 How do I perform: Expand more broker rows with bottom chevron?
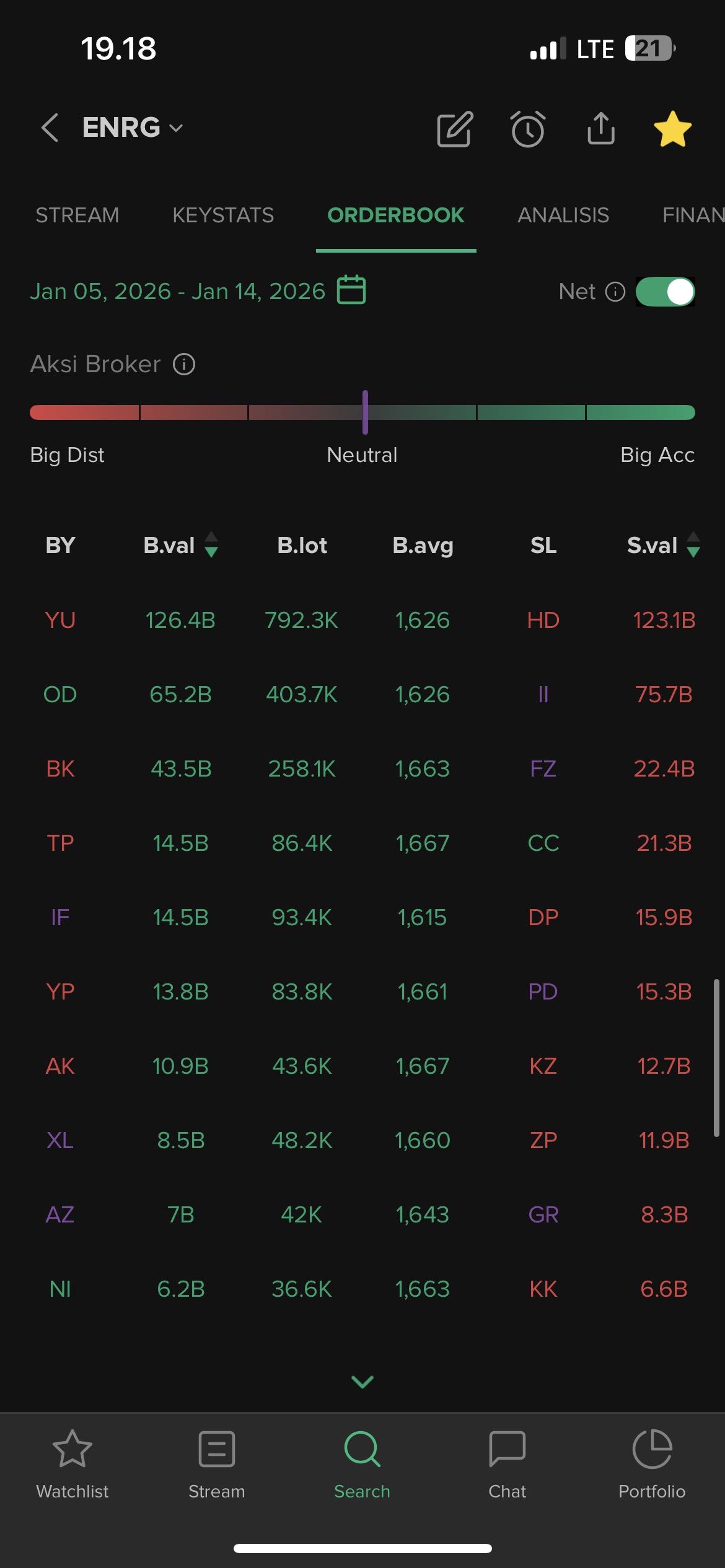click(362, 1382)
